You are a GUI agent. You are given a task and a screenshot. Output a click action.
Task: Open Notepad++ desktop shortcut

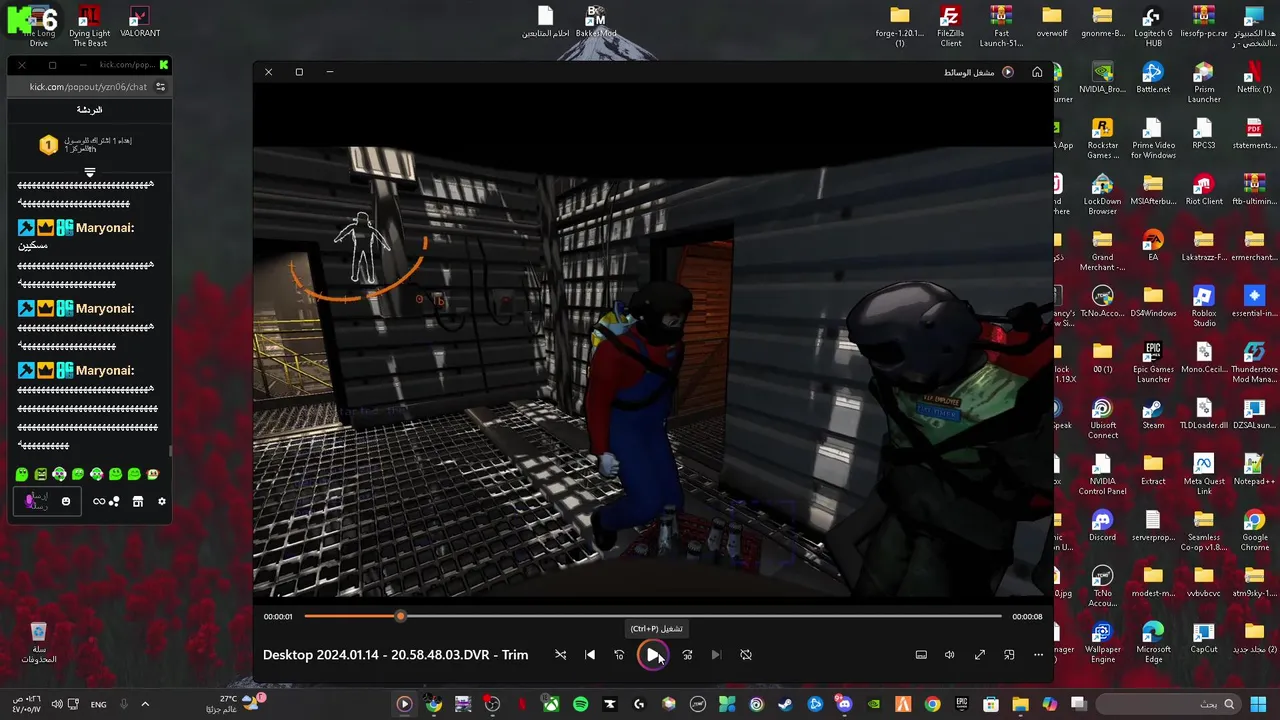click(x=1254, y=470)
